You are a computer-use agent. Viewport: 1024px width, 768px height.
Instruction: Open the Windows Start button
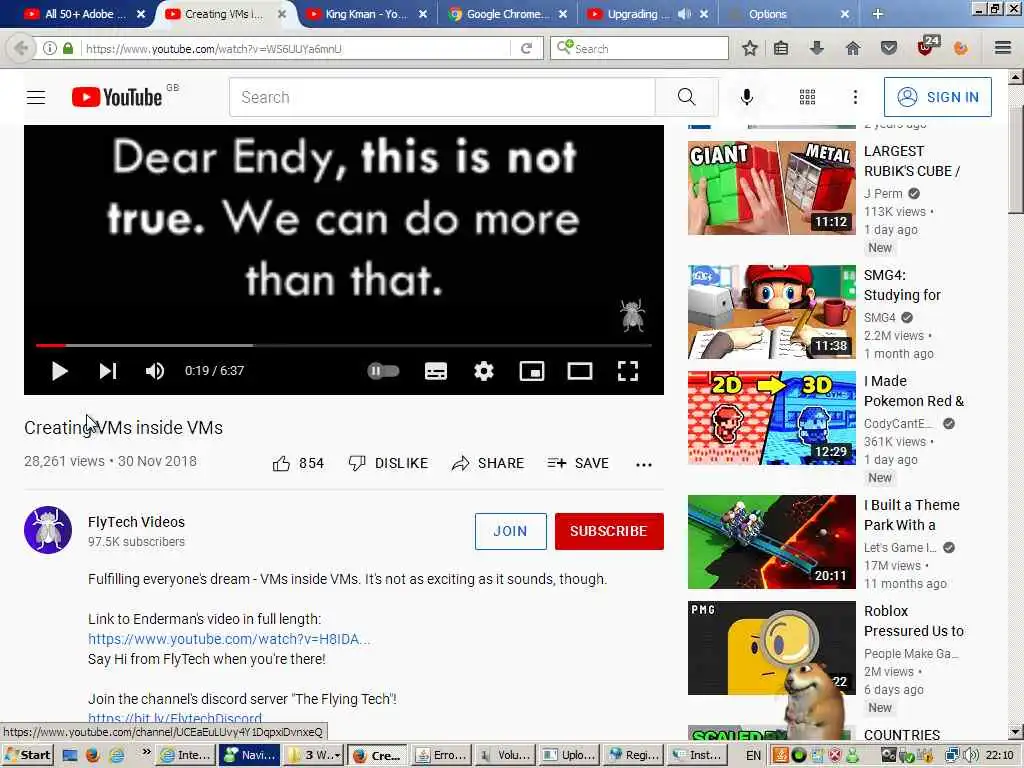pos(27,755)
